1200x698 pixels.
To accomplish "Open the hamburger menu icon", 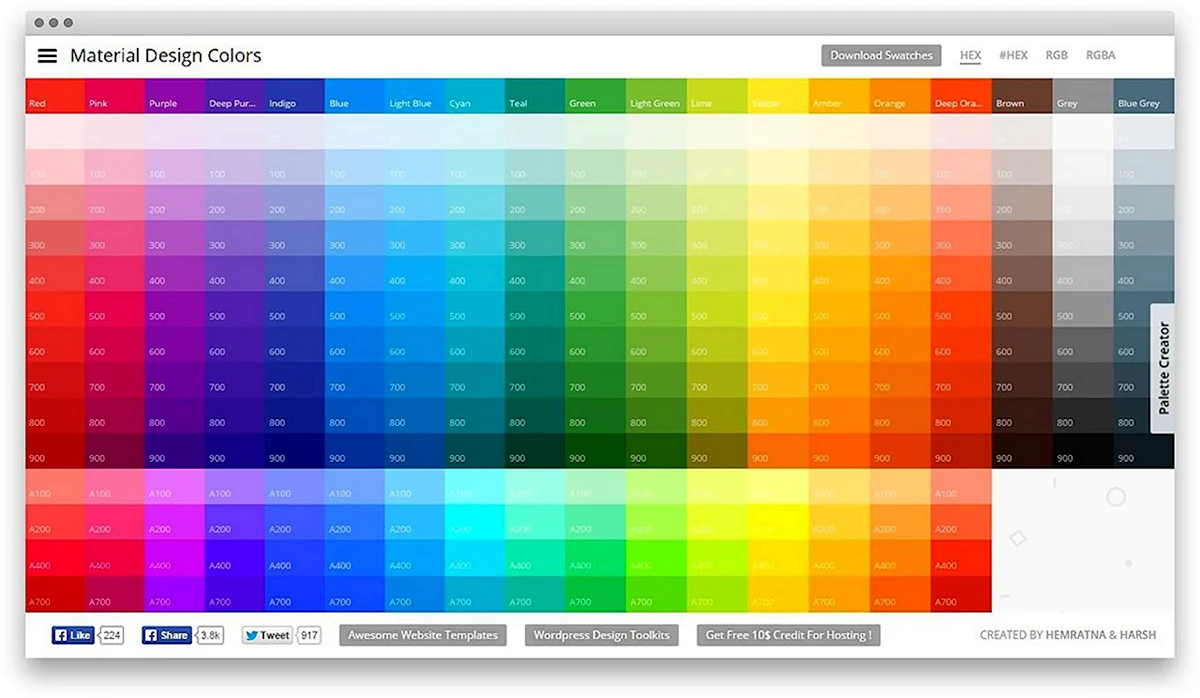I will click(47, 56).
